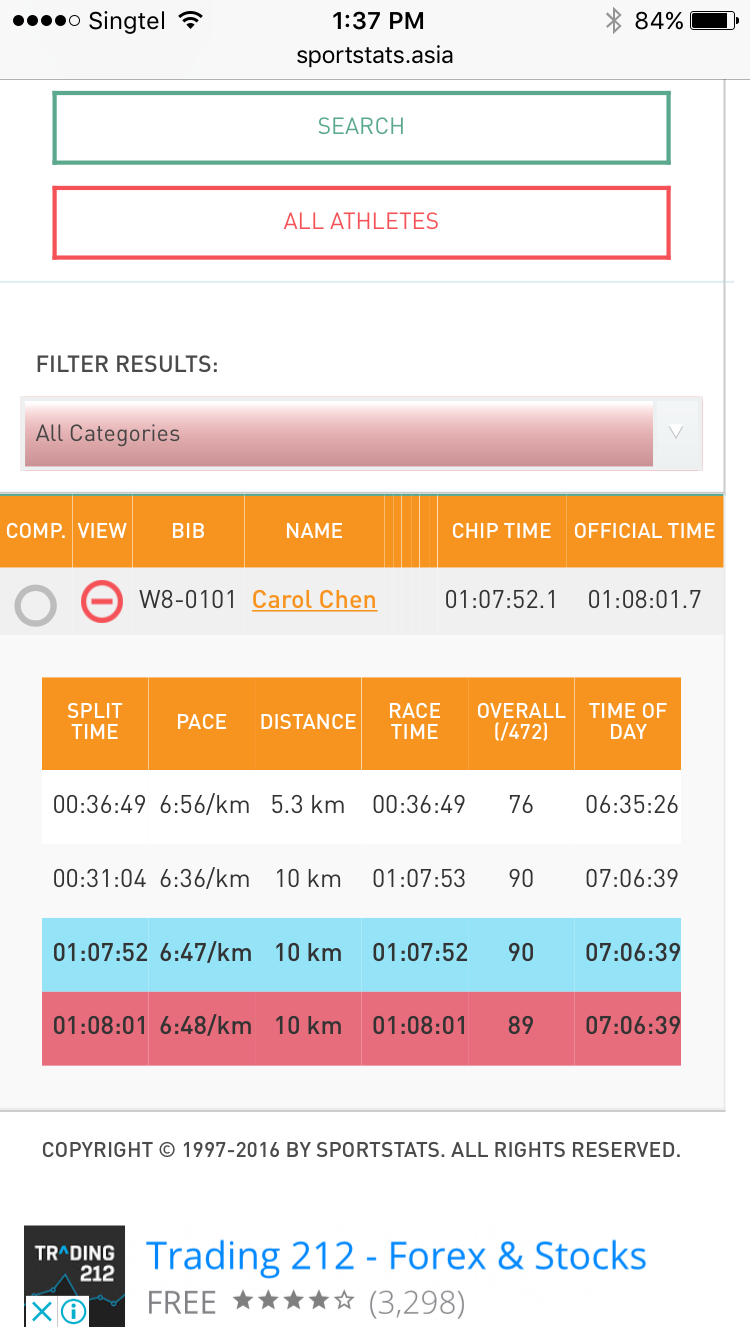The height and width of the screenshot is (1334, 750).
Task: Click the BIB column header
Action: [188, 531]
